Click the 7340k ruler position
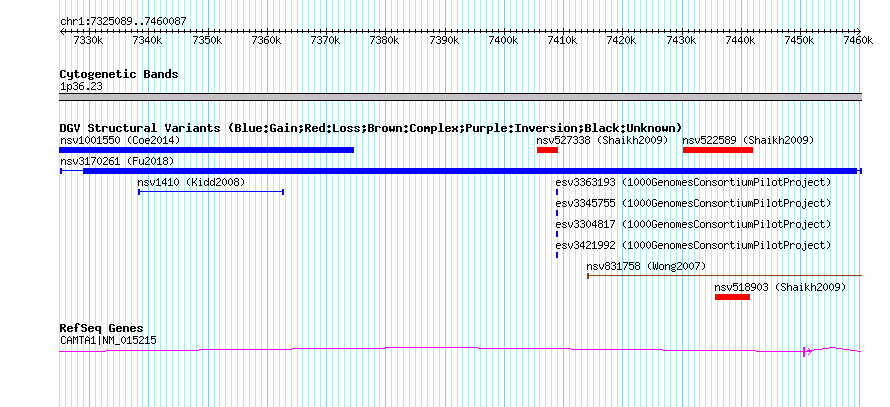This screenshot has height=407, width=890. tap(147, 41)
